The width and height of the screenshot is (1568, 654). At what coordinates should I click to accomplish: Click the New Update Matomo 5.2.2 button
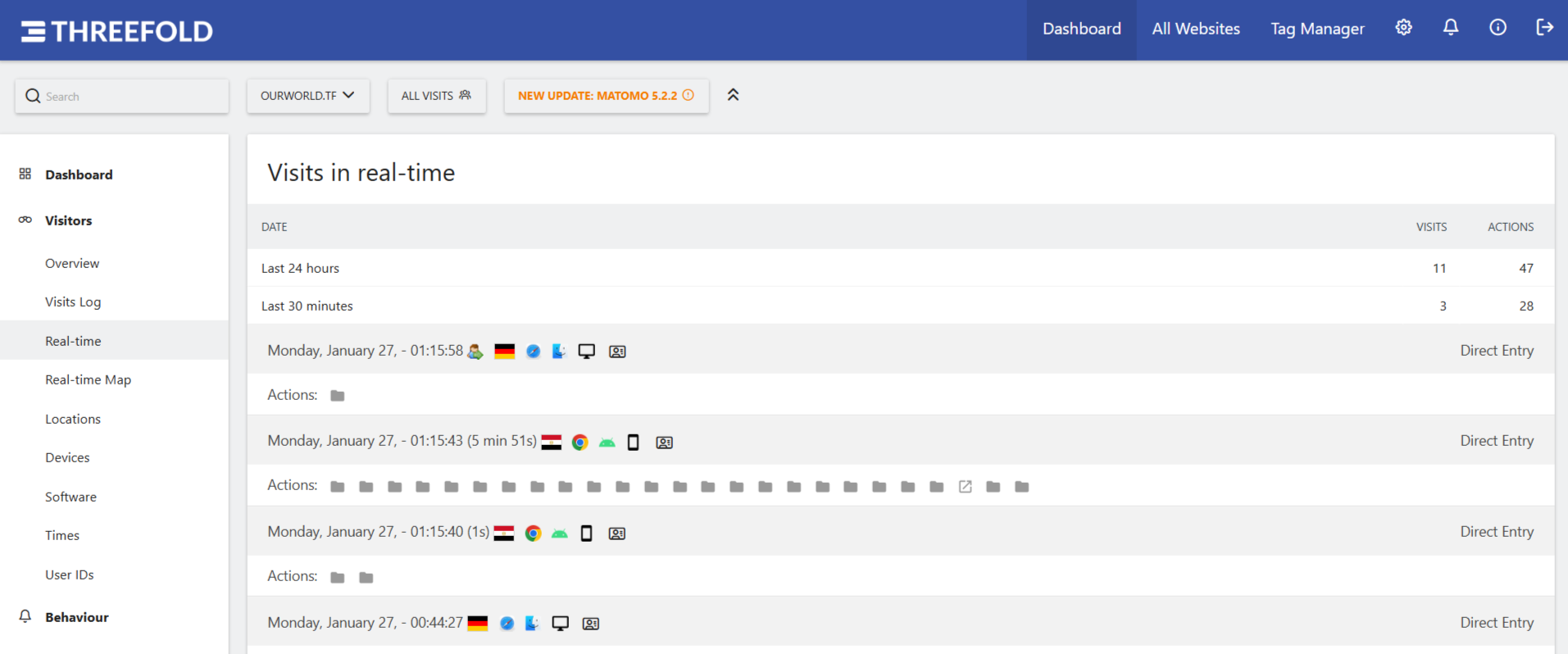point(606,96)
